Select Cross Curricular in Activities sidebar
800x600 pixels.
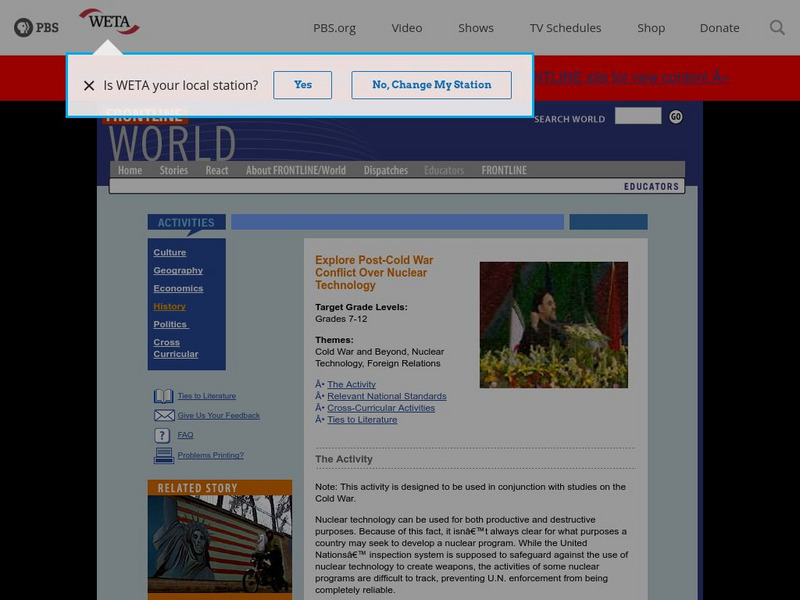point(176,348)
